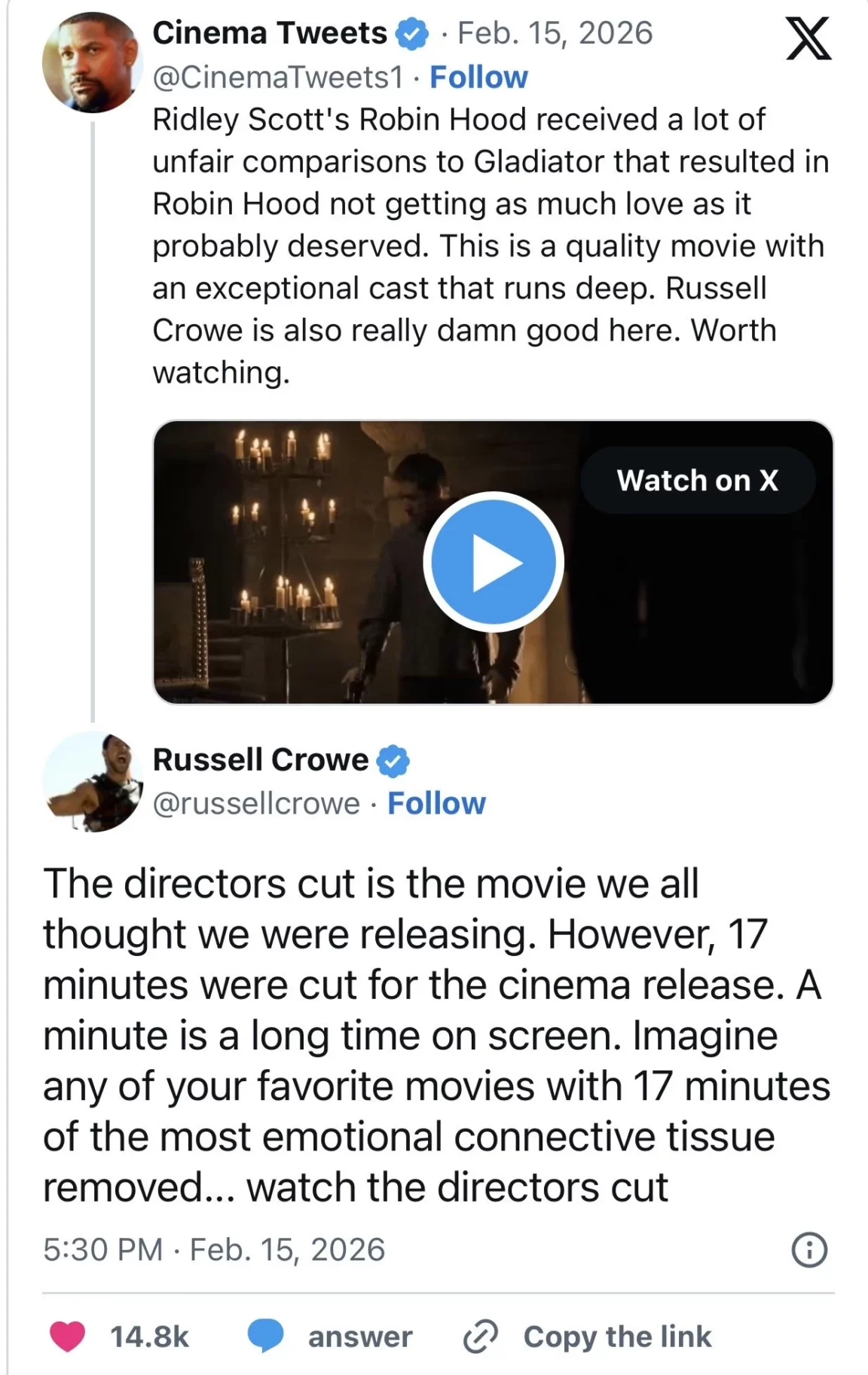The image size is (868, 1375).
Task: Click the answer speech bubble icon
Action: [265, 1335]
